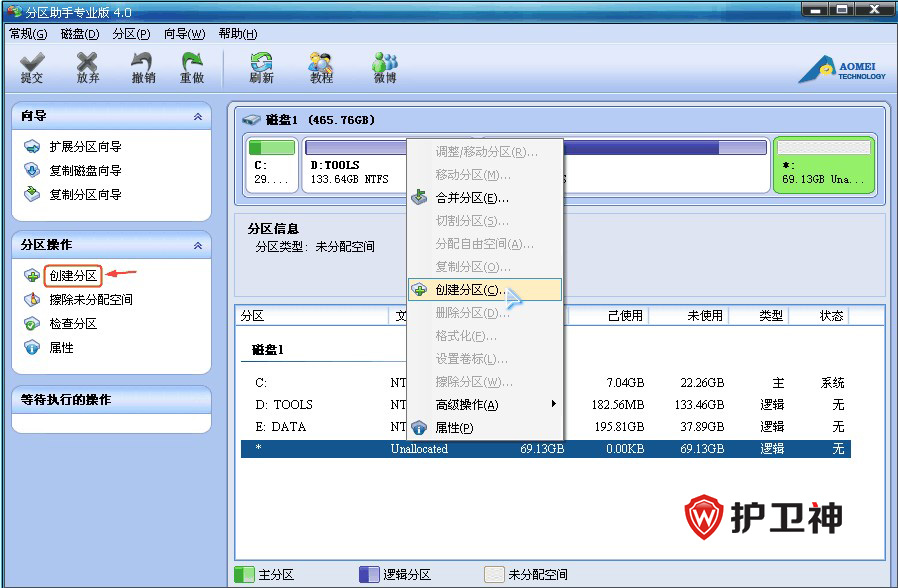Click the 195.81GB used value
This screenshot has width=898, height=588.
[619, 427]
